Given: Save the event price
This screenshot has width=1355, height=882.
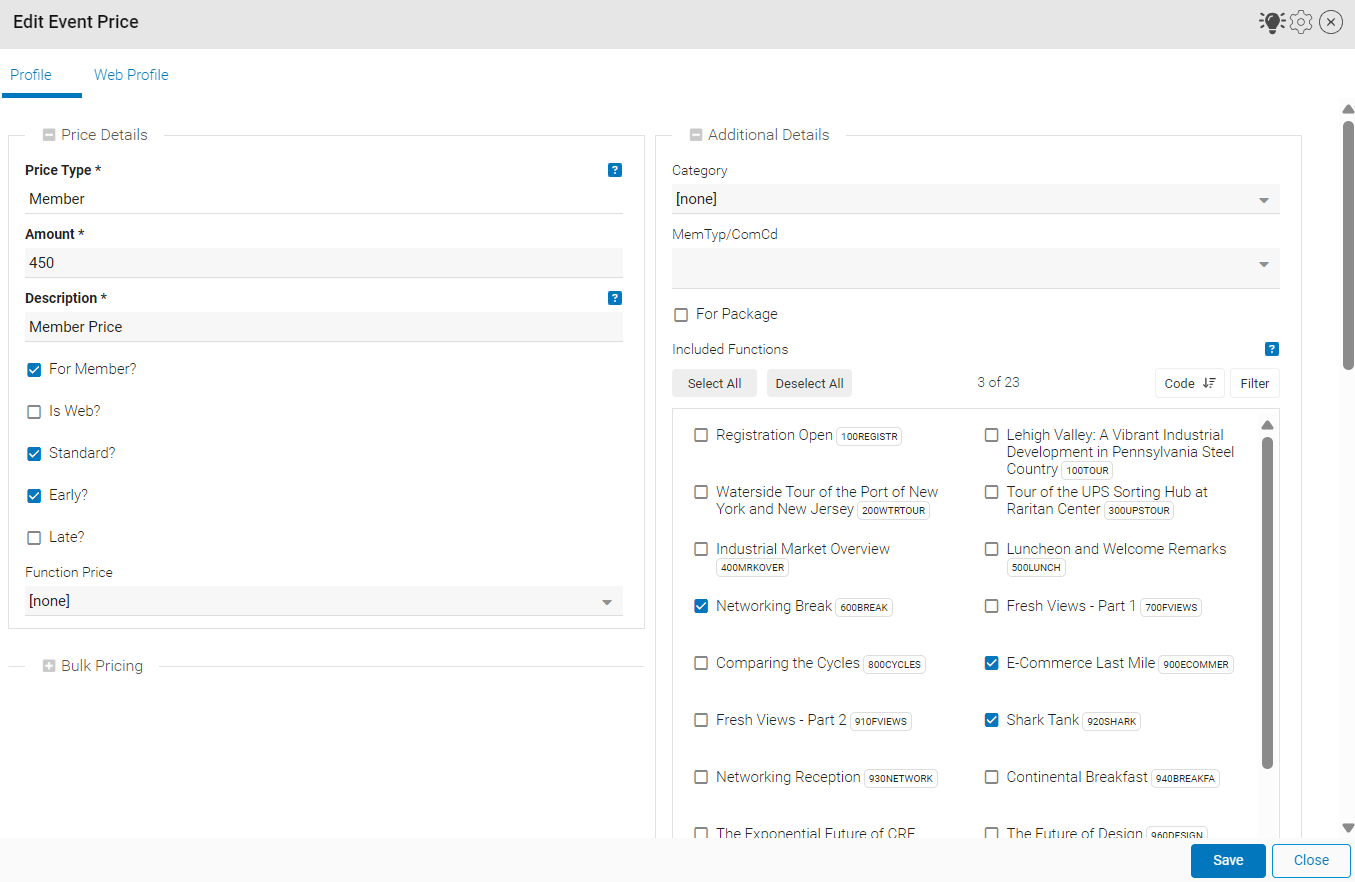Looking at the screenshot, I should pos(1228,860).
